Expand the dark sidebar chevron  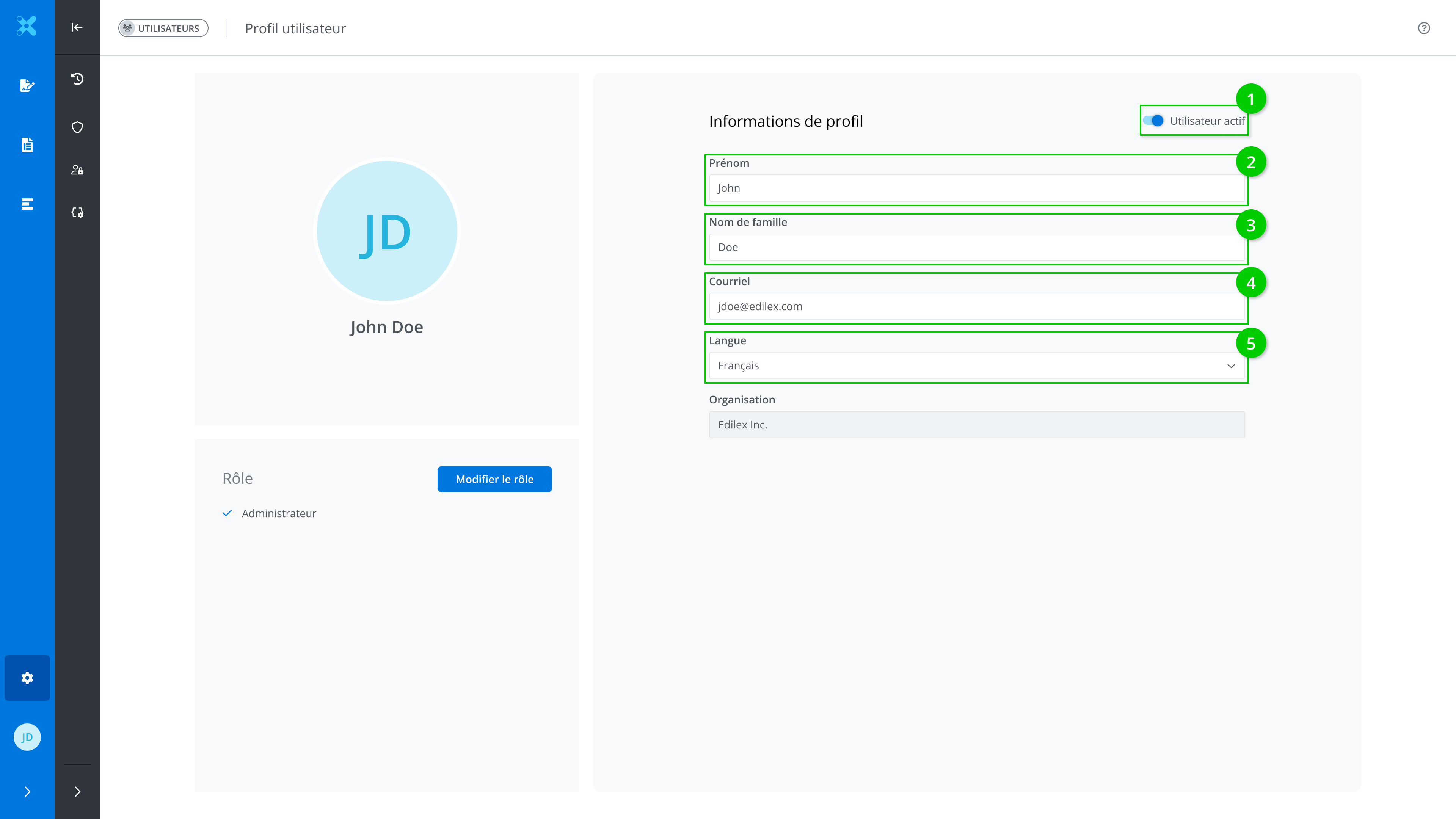(x=77, y=791)
